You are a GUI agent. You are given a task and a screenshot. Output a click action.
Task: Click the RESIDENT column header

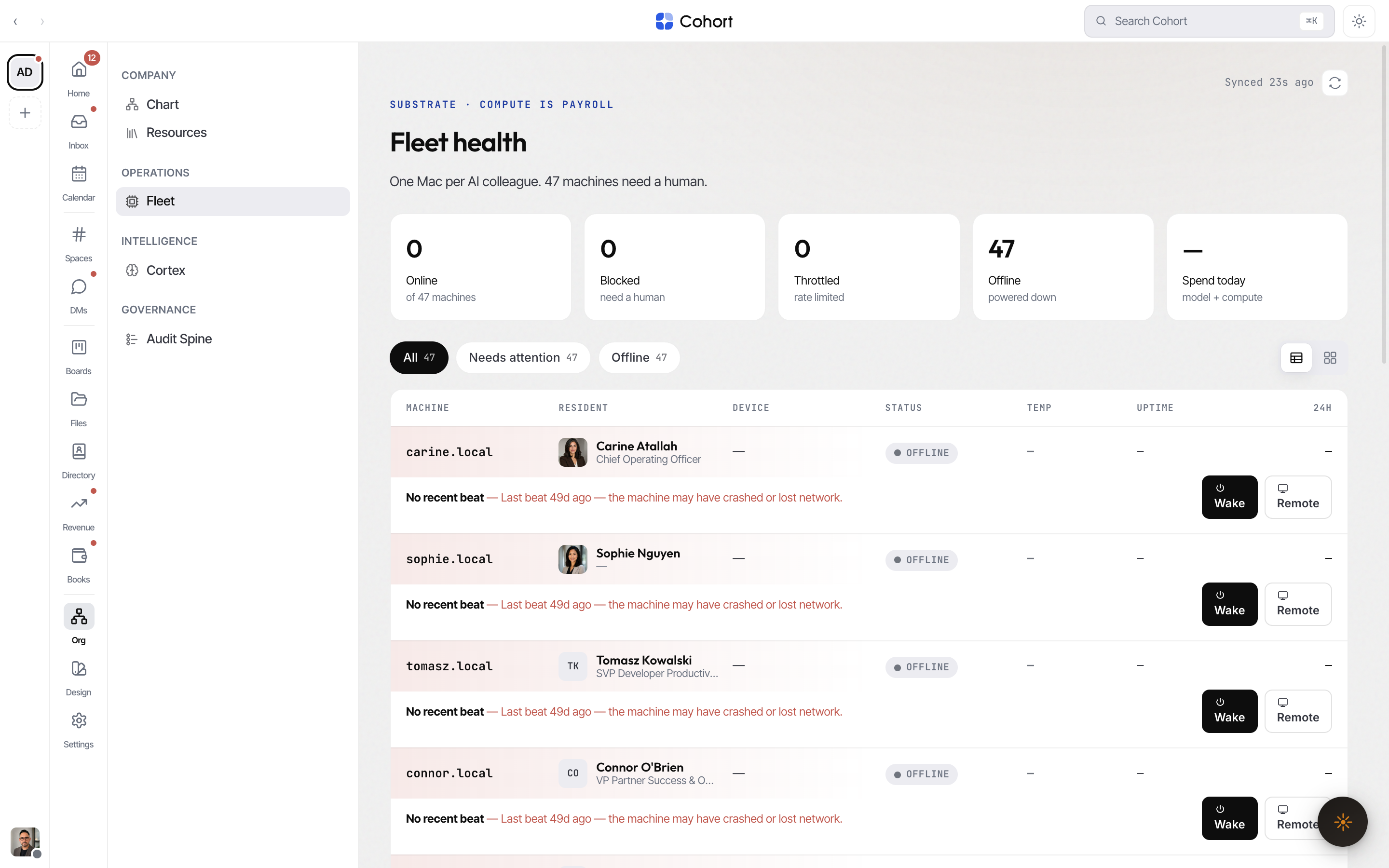pos(583,408)
